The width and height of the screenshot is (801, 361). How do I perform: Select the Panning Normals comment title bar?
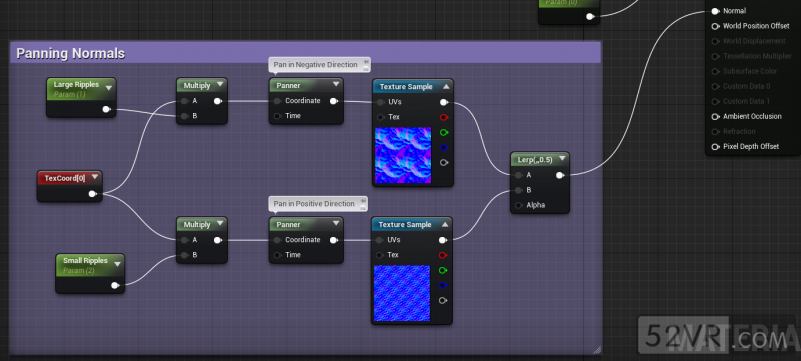tap(305, 53)
